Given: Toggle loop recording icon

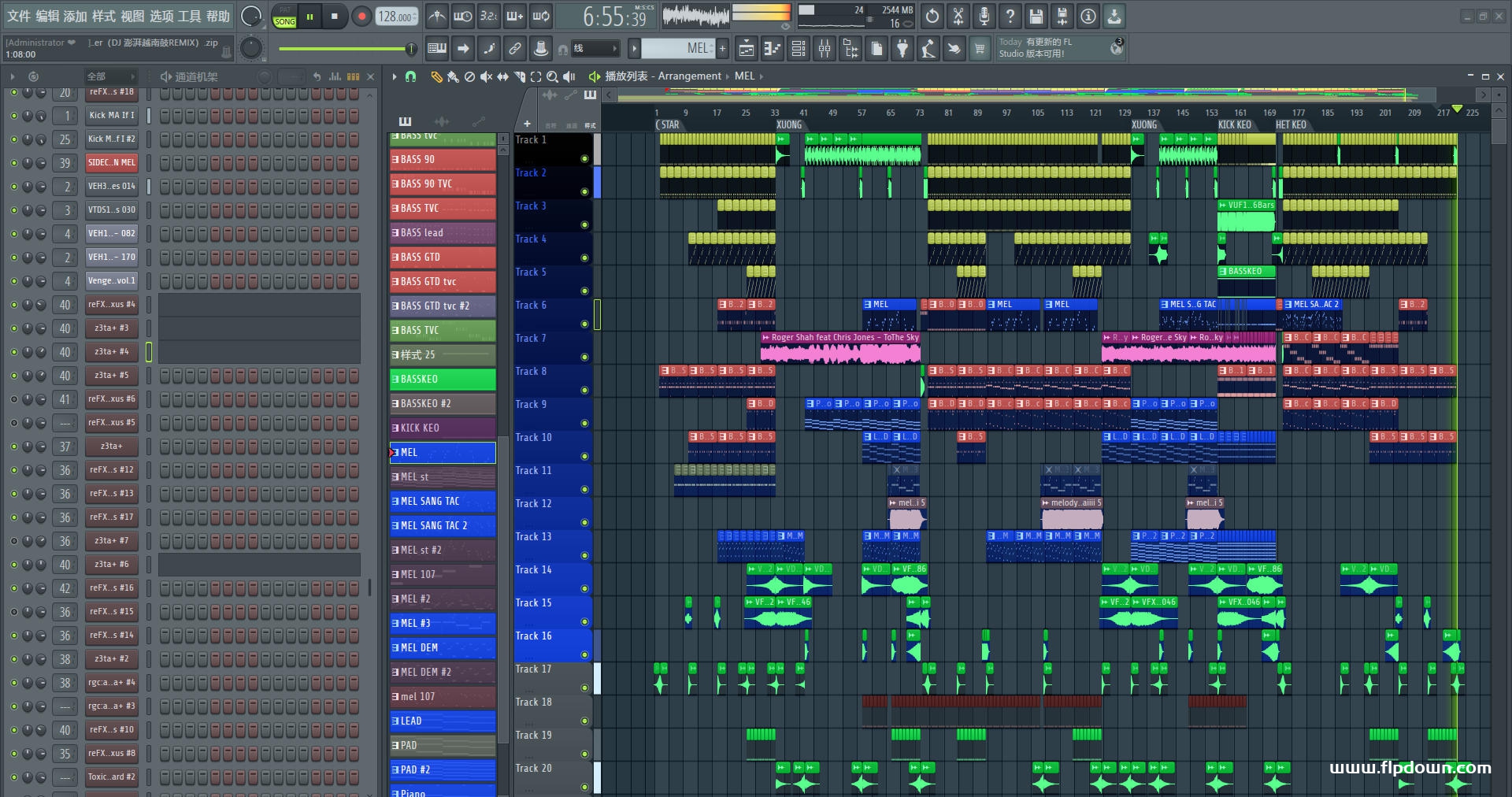Looking at the screenshot, I should 541,16.
